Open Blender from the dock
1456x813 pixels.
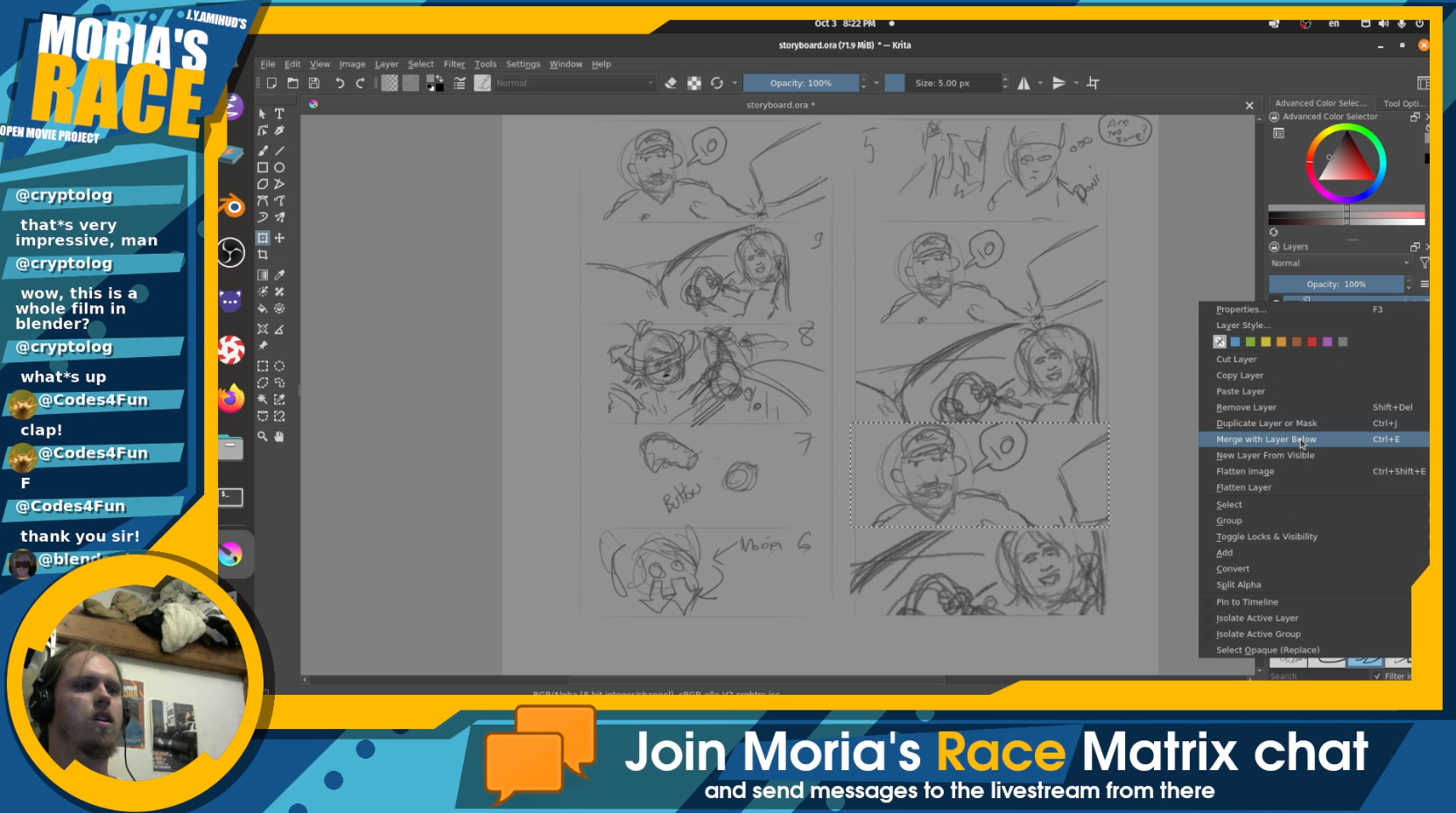tap(231, 207)
